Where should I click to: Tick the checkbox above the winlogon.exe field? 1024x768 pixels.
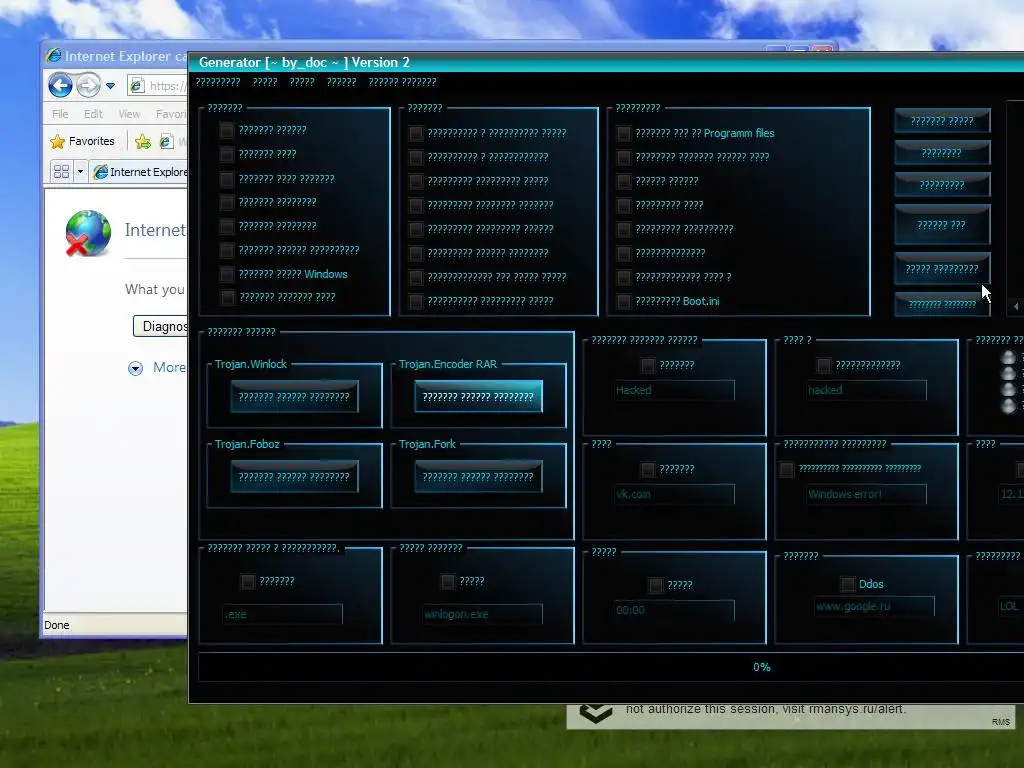click(447, 581)
